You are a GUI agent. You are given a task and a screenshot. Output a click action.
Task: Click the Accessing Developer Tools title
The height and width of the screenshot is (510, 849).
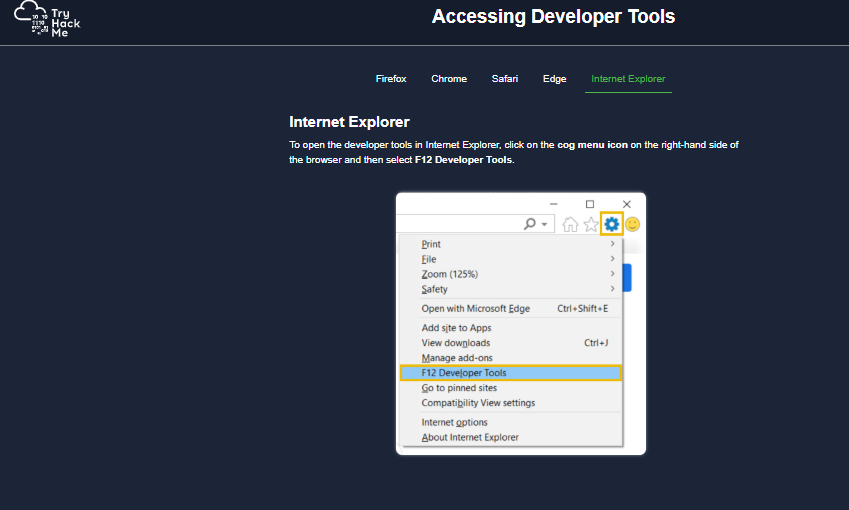[x=553, y=16]
